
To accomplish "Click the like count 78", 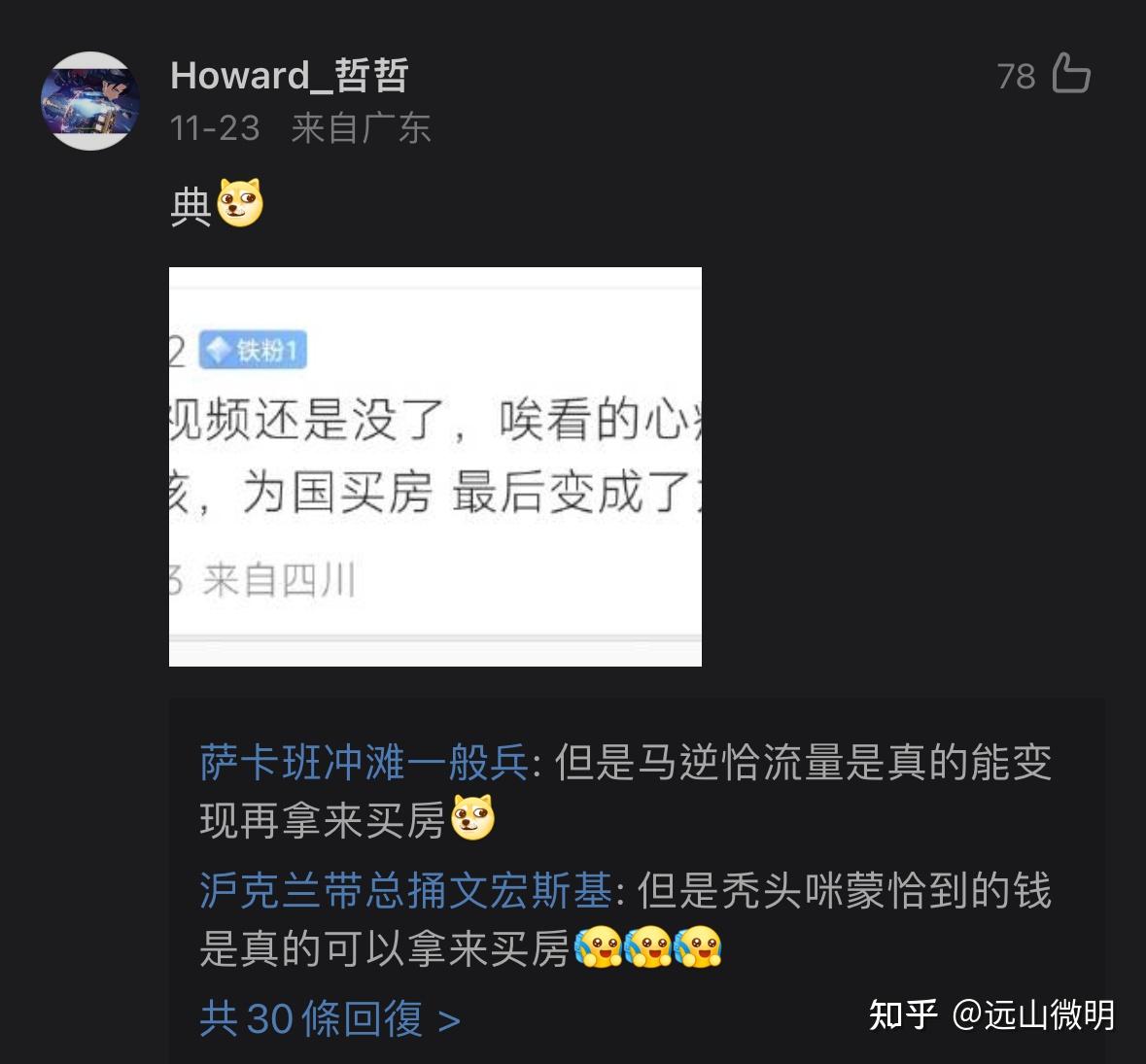I will (1016, 76).
